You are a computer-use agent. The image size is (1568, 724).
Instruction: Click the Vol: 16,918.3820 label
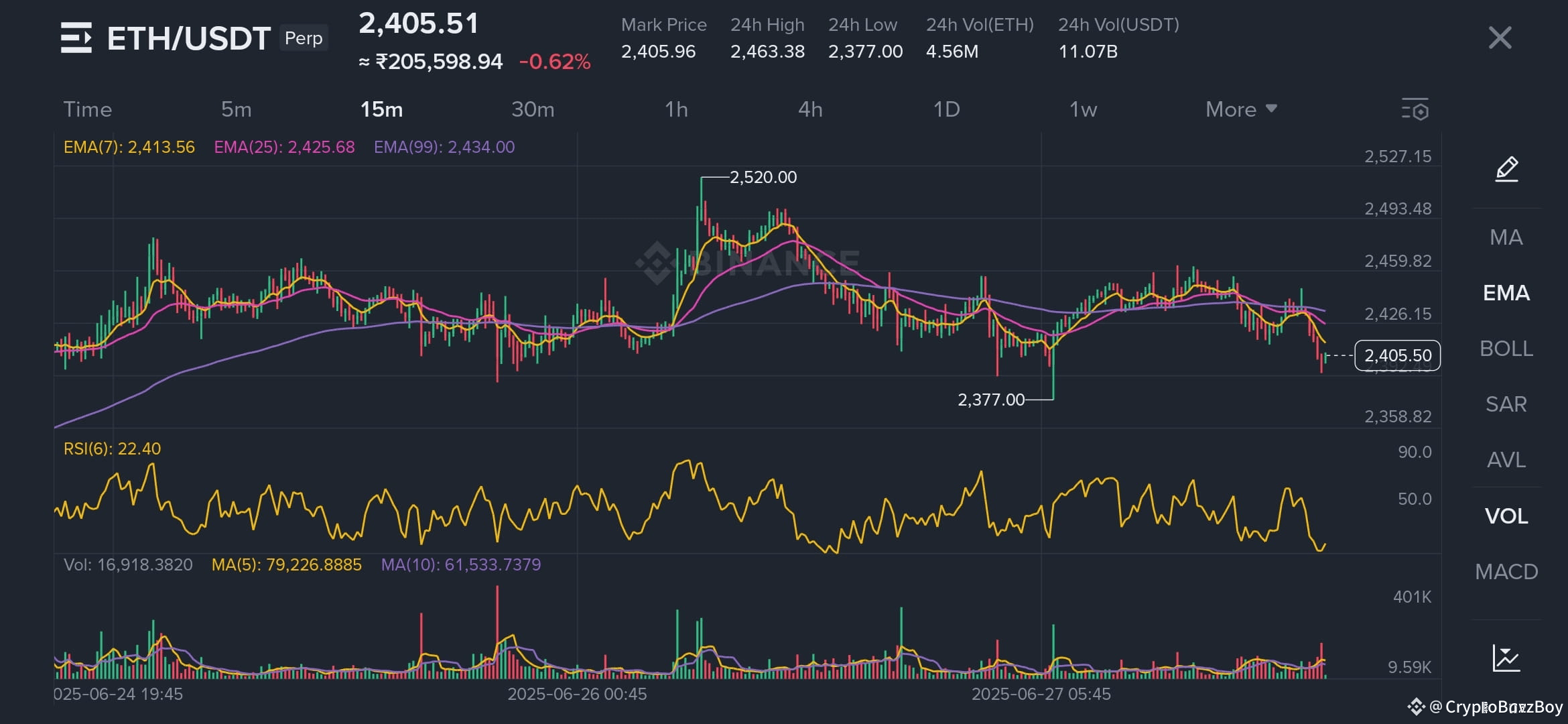(128, 564)
